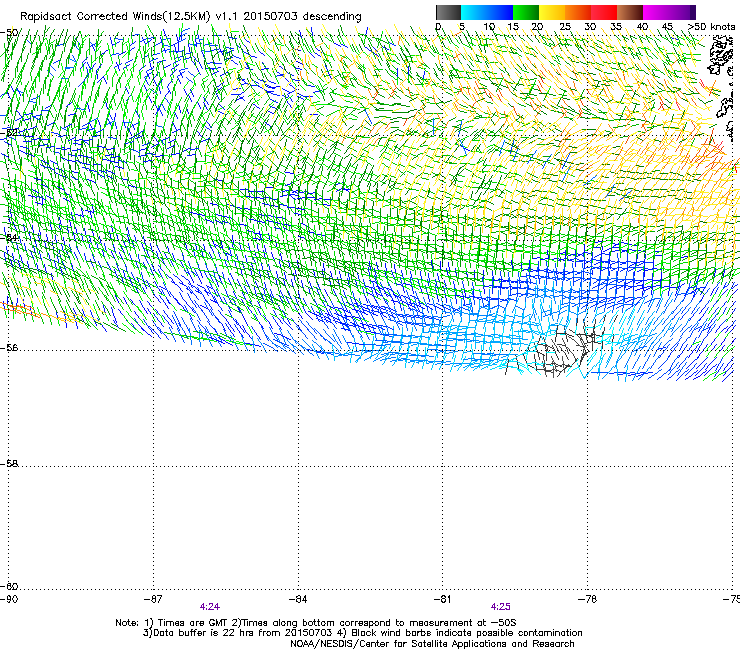Click longitude label '-87'
The width and height of the screenshot is (740, 650).
[153, 599]
